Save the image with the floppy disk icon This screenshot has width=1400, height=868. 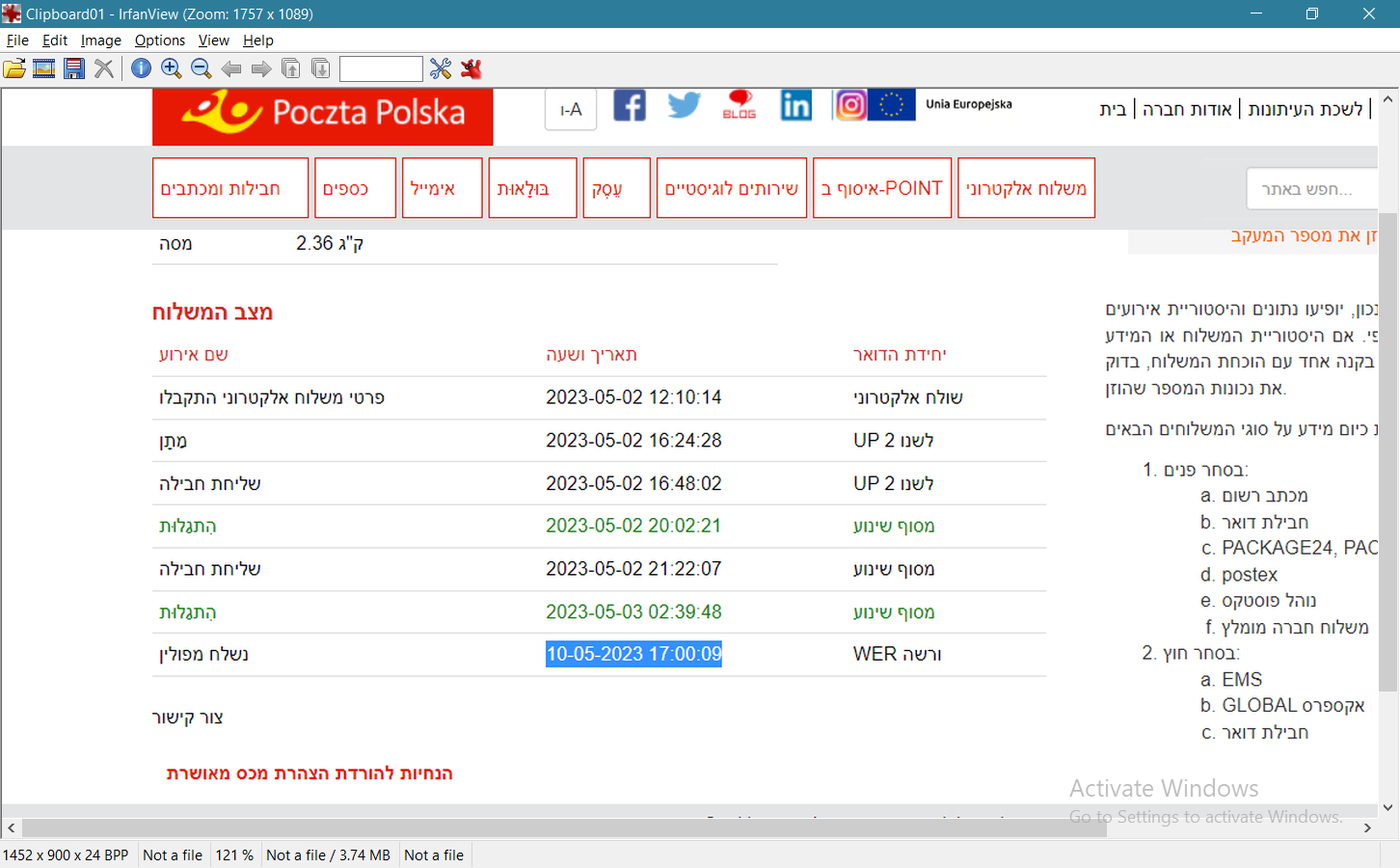[x=74, y=68]
